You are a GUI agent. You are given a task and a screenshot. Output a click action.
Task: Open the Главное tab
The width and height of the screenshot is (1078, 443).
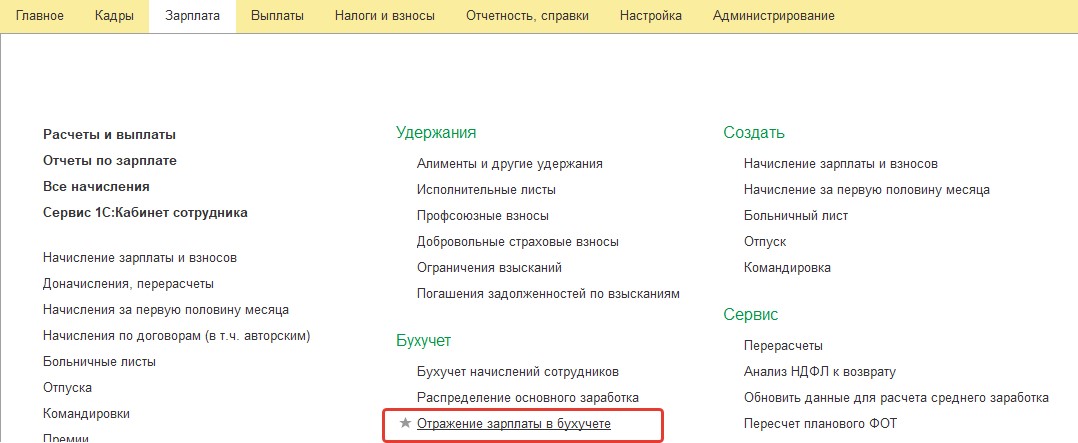pos(39,16)
